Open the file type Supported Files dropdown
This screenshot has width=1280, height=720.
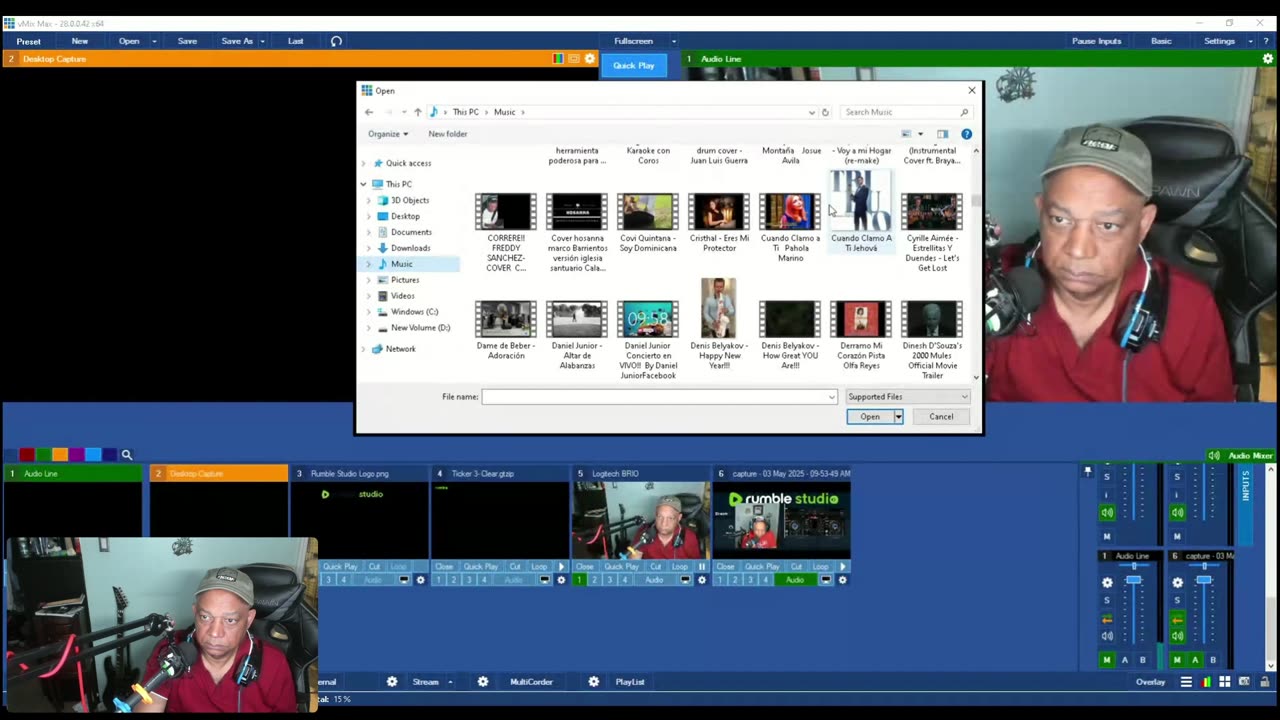[x=908, y=397]
